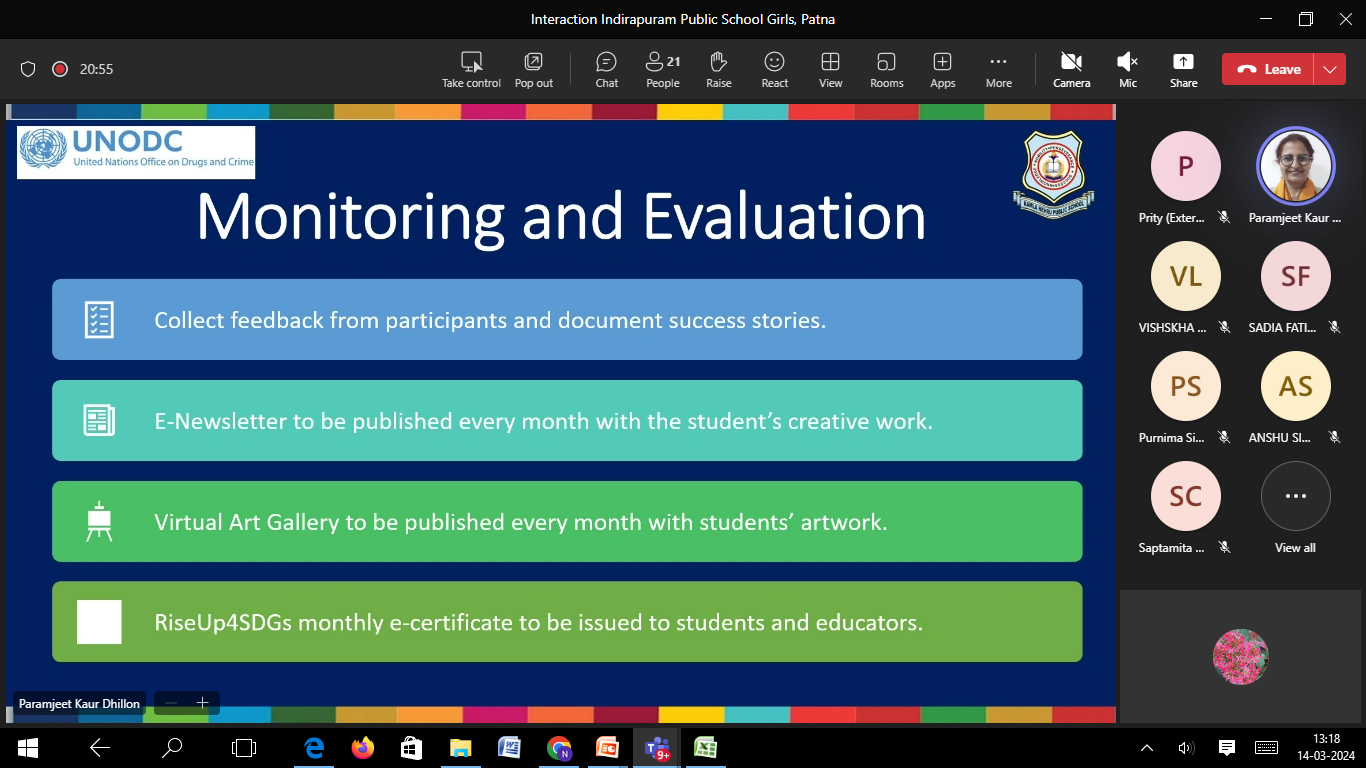Raise your hand in the meeting

tap(718, 69)
